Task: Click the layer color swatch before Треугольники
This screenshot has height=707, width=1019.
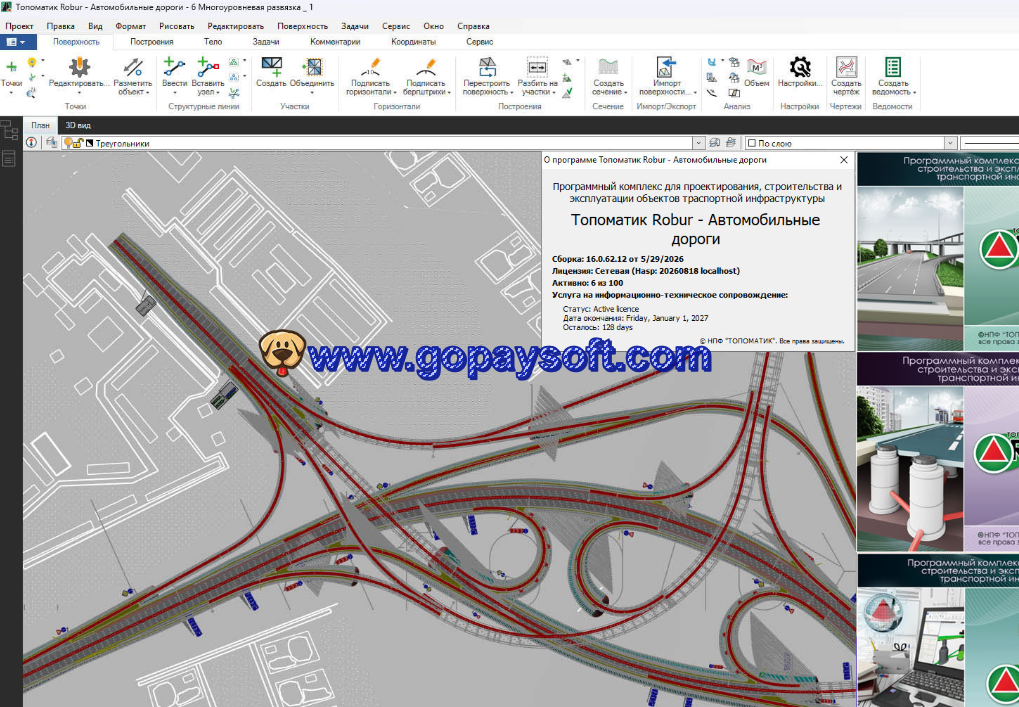Action: coord(90,143)
